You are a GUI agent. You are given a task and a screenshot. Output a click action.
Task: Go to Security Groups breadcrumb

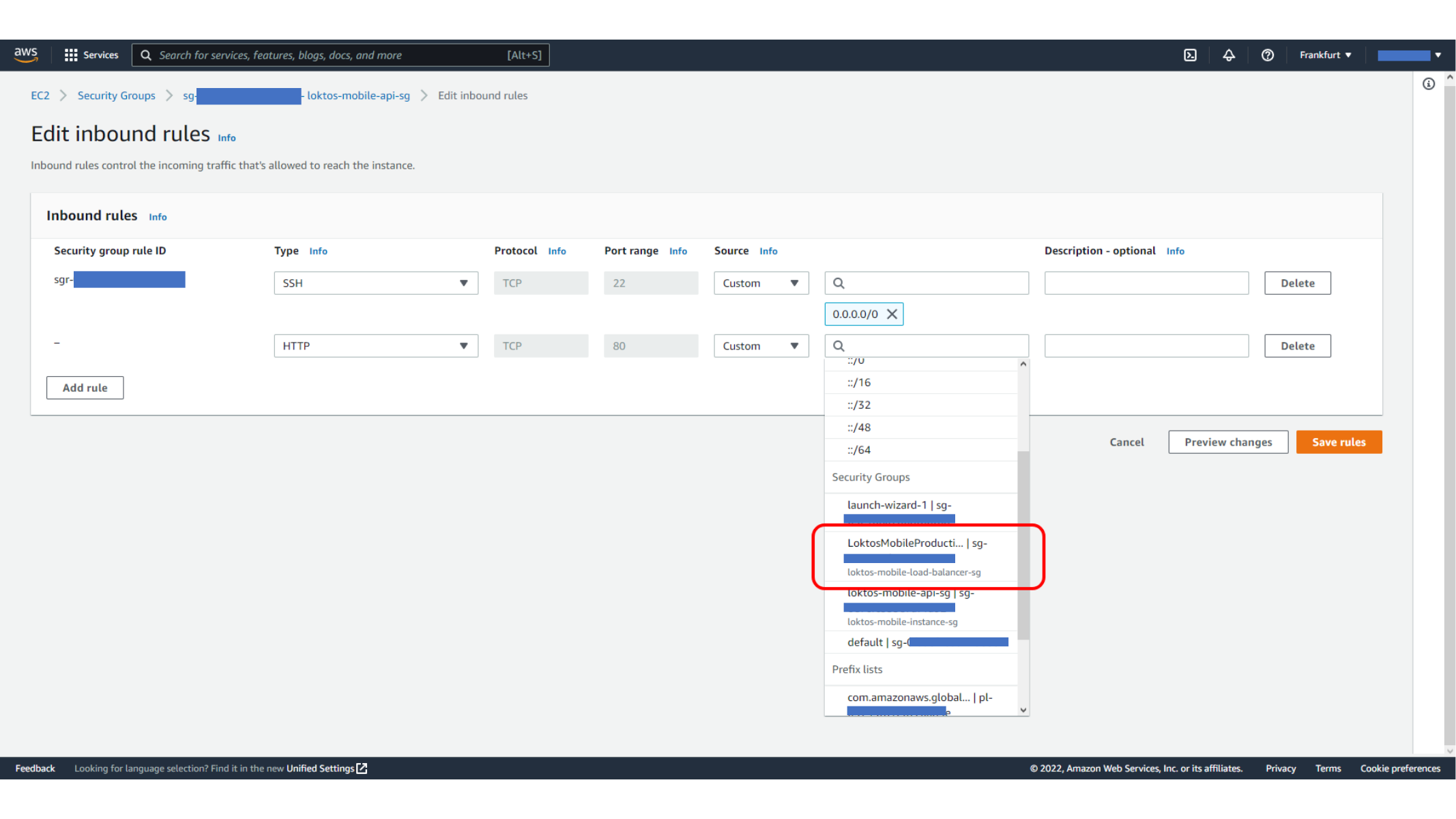click(116, 96)
